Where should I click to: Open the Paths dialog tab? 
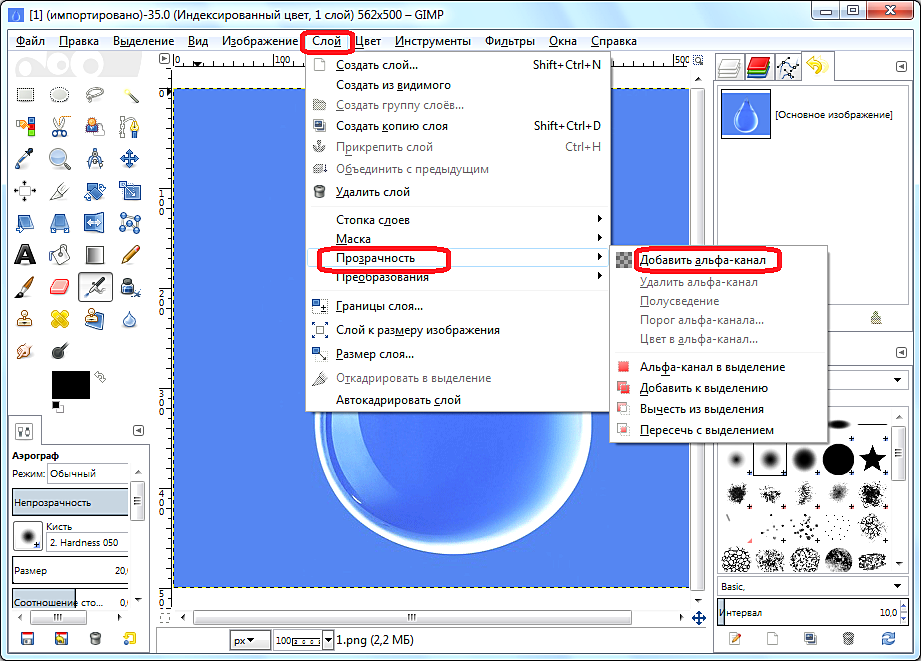(x=788, y=68)
